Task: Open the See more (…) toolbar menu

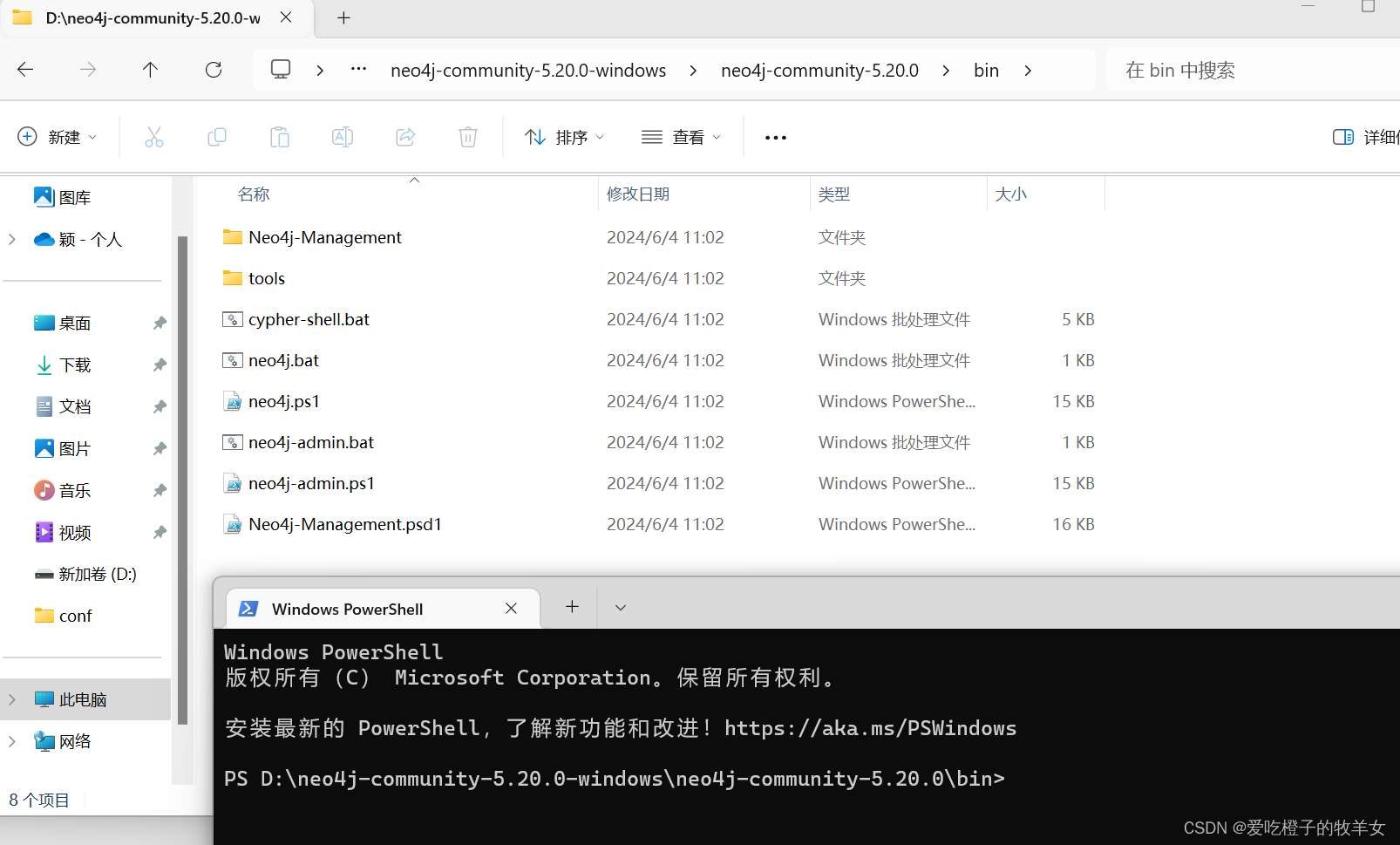Action: (776, 138)
